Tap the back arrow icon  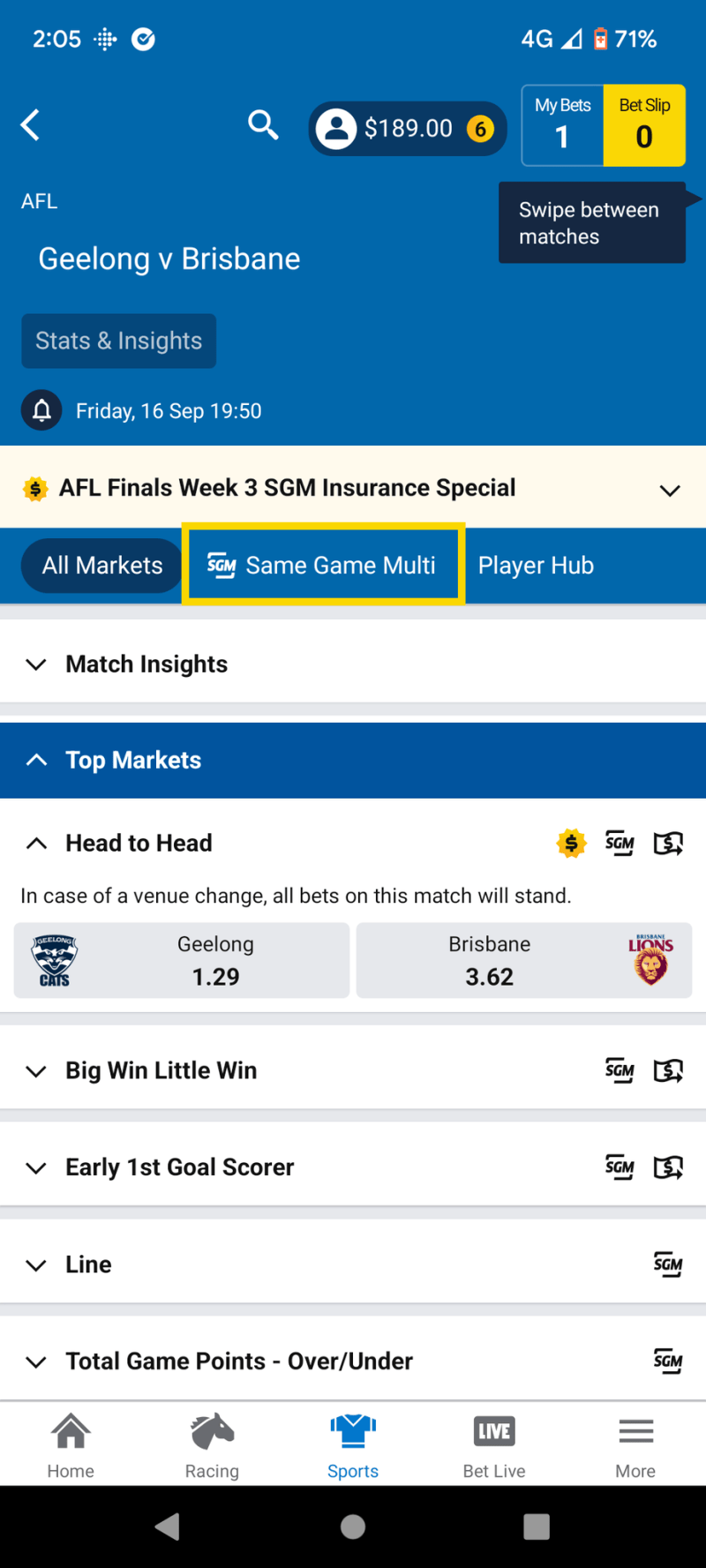[x=31, y=125]
